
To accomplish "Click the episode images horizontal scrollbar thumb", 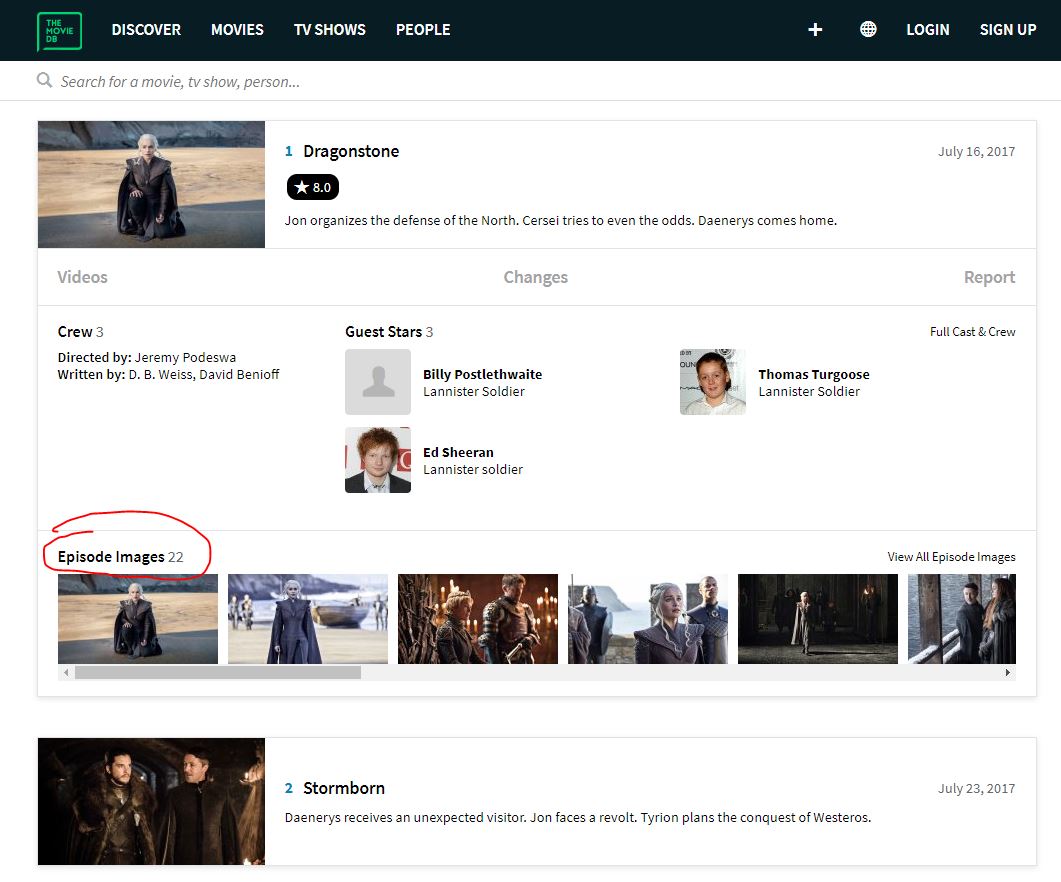I will click(x=218, y=673).
